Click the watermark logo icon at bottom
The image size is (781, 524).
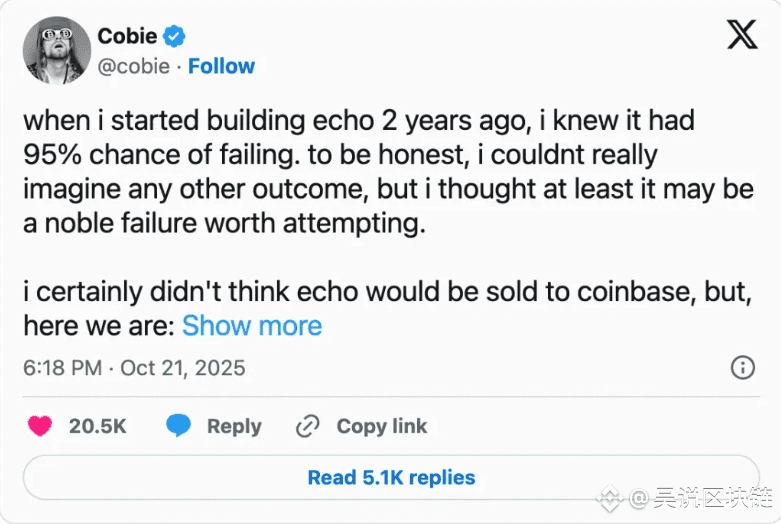(610, 497)
